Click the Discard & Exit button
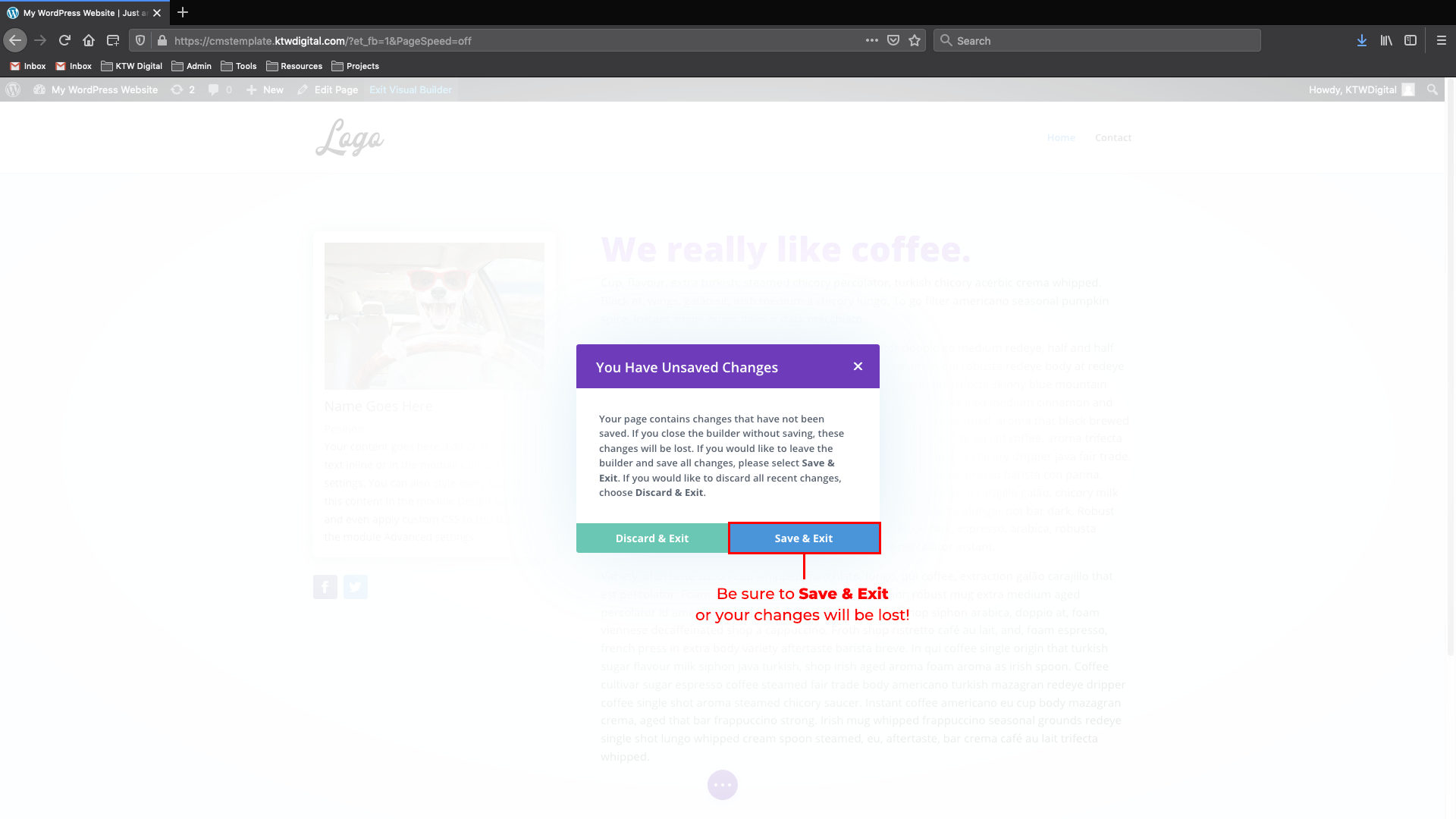Screen dimensions: 1456x819 [x=652, y=538]
